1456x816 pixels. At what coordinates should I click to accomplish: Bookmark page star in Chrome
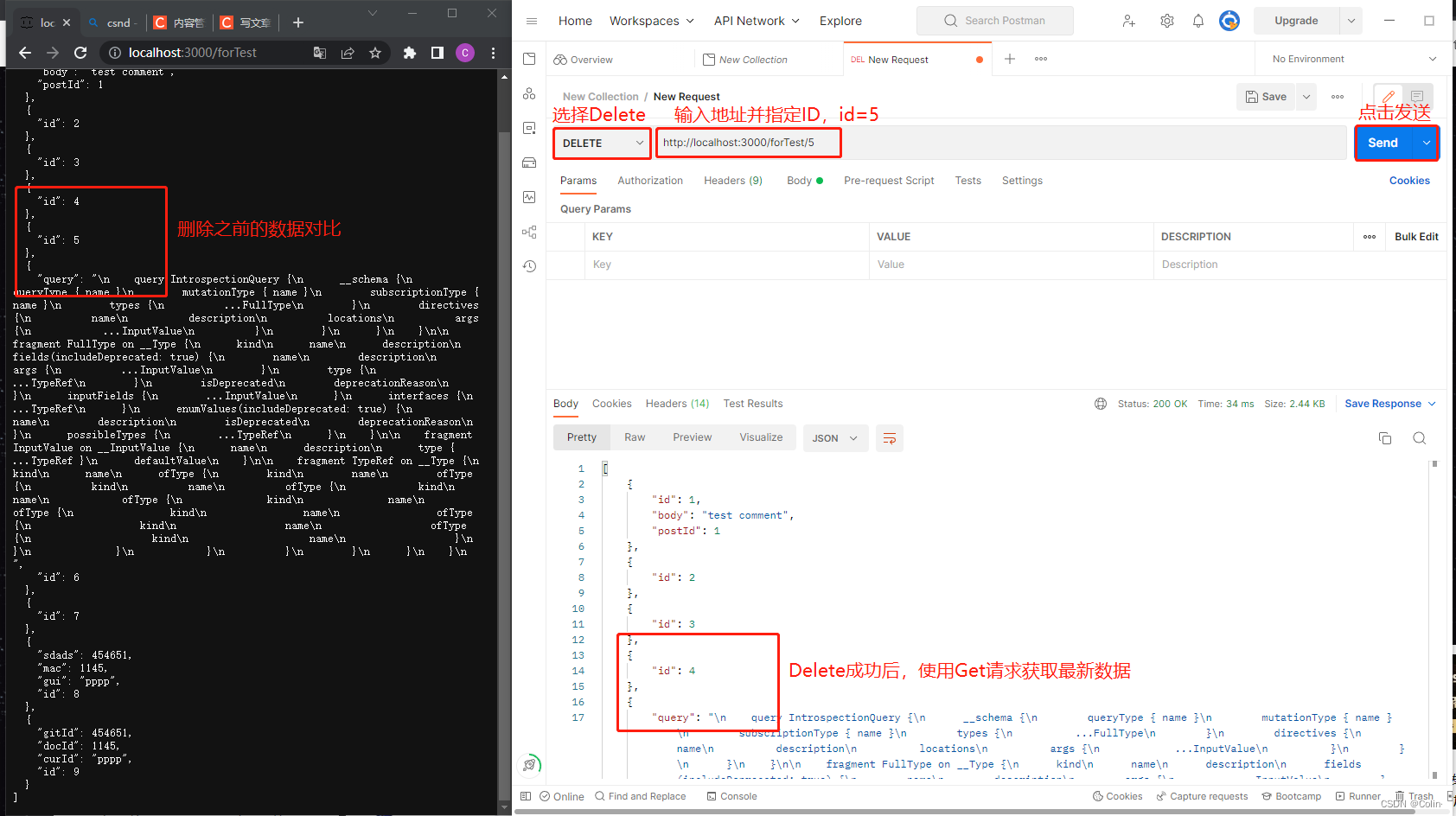tap(375, 53)
